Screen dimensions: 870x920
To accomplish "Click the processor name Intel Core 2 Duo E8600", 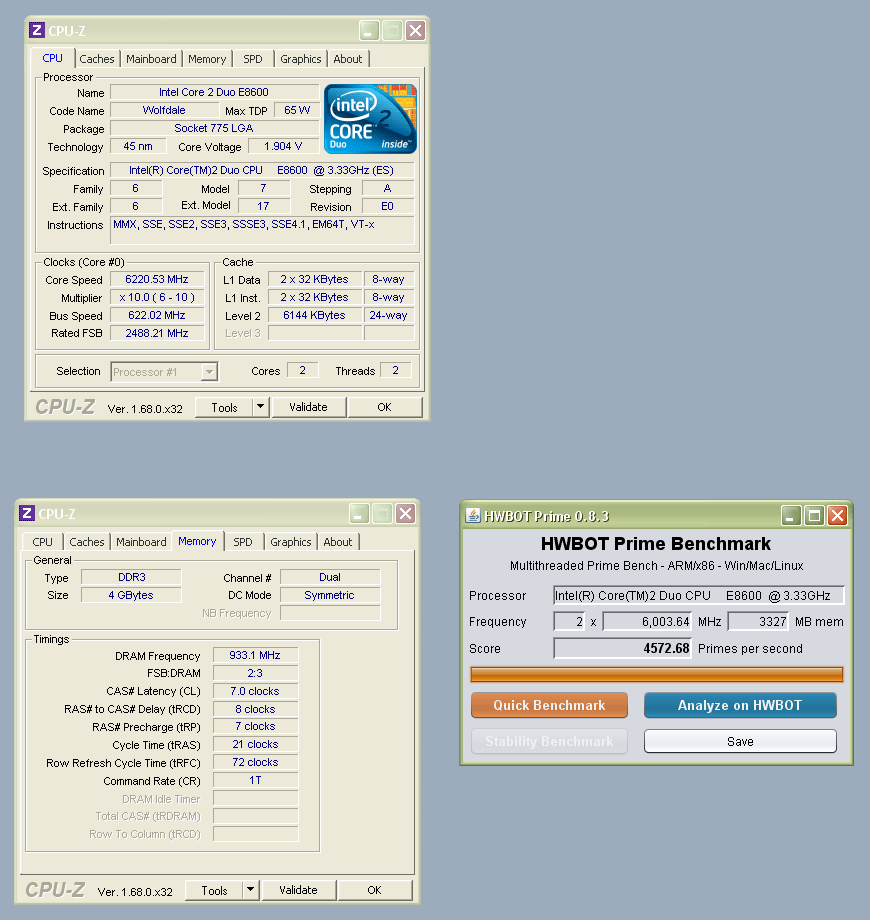I will click(x=214, y=92).
